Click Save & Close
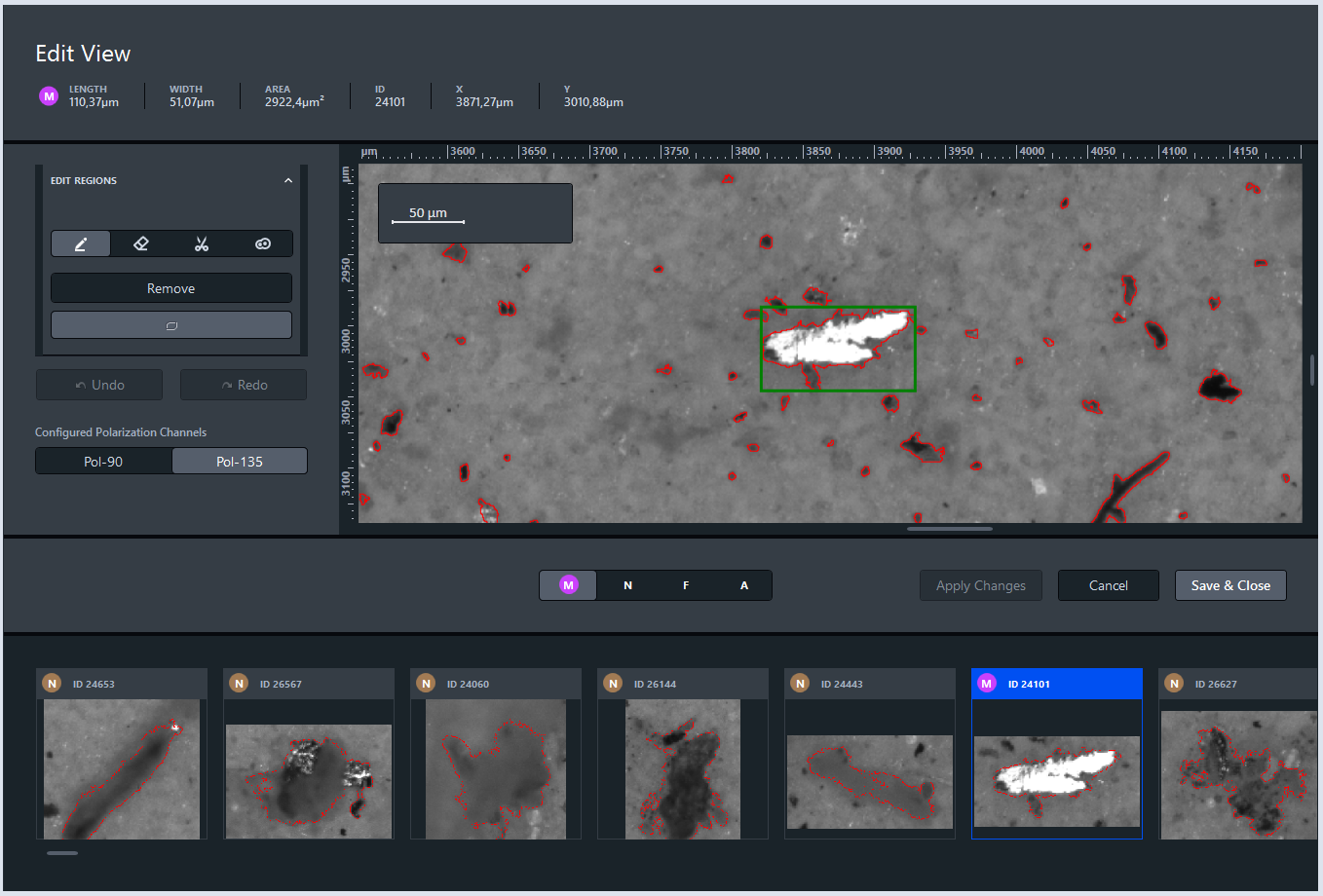This screenshot has width=1323, height=896. [x=1230, y=585]
